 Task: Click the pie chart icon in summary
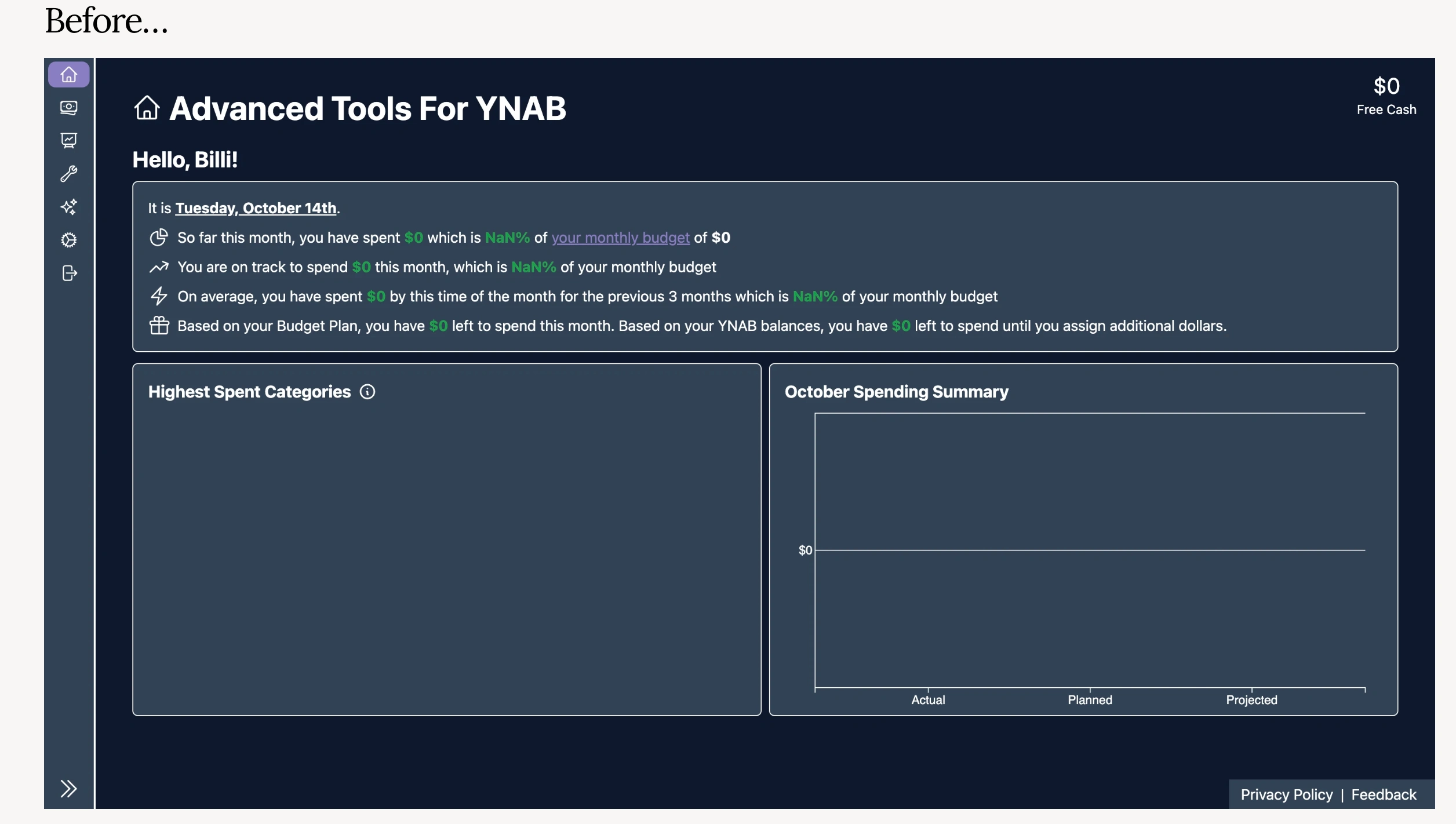coord(159,238)
